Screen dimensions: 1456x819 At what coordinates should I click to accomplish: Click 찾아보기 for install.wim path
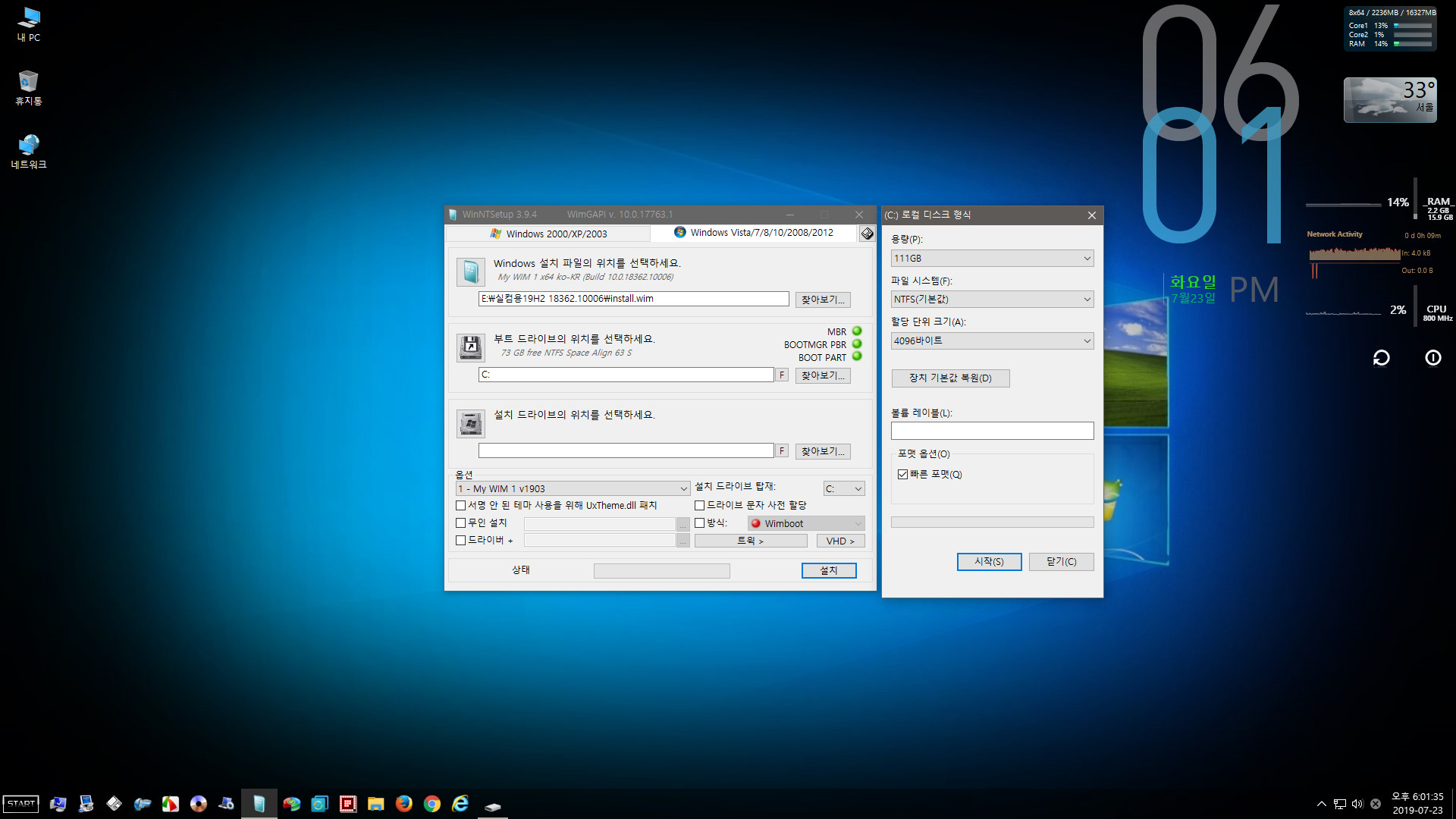click(x=823, y=300)
